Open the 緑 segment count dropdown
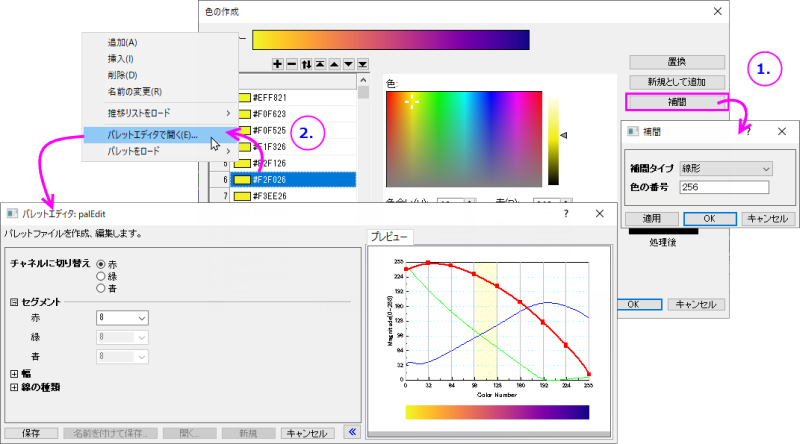The width and height of the screenshot is (800, 444). (x=122, y=337)
